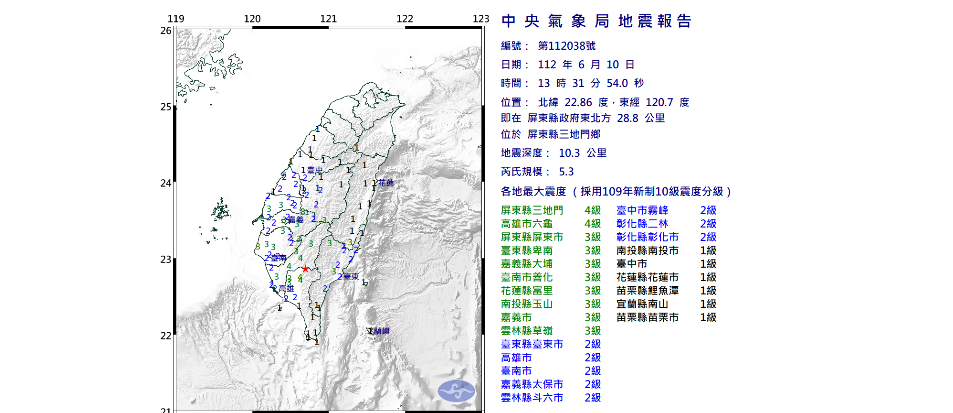
Task: Click the 嘉義市 3級 entry
Action: point(551,317)
